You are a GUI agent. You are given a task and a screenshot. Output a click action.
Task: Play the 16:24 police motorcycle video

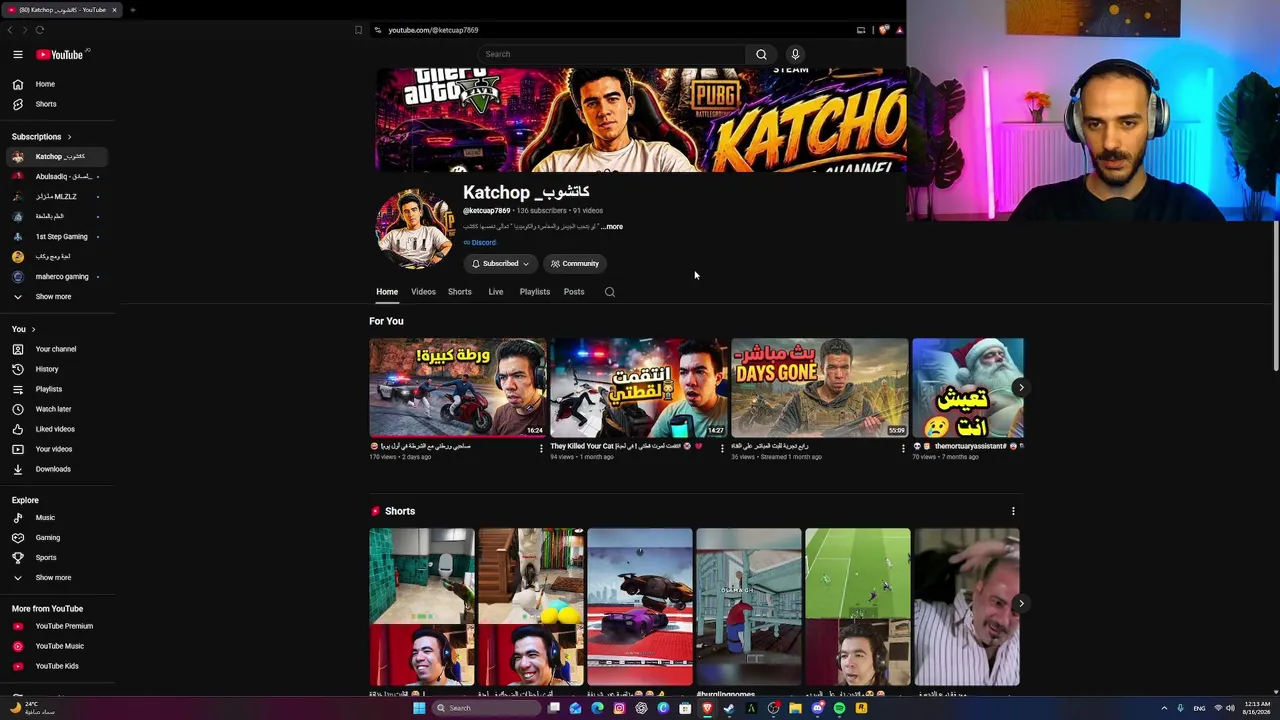pos(458,388)
